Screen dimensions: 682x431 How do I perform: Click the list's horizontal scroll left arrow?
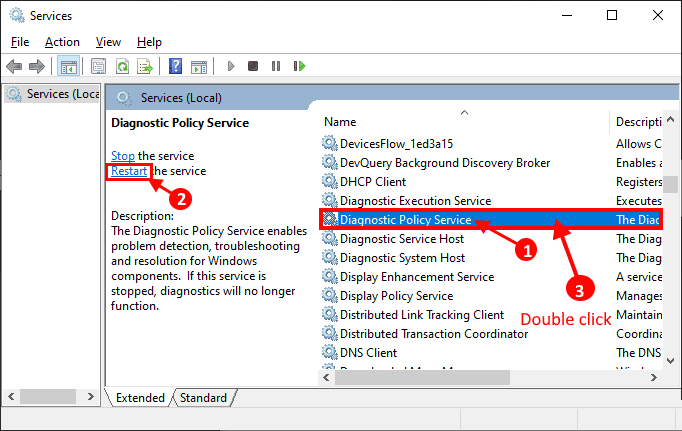[326, 378]
